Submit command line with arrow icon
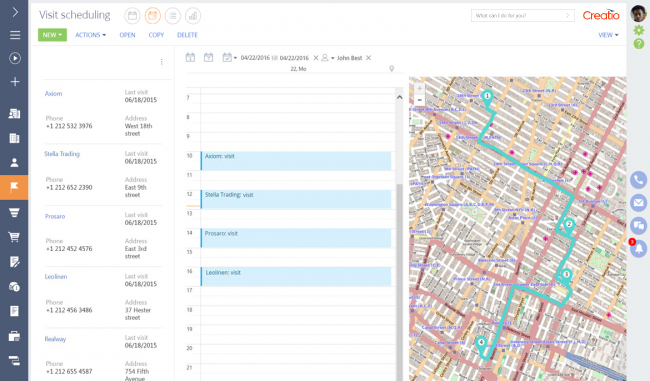This screenshot has width=650, height=381. pos(568,15)
